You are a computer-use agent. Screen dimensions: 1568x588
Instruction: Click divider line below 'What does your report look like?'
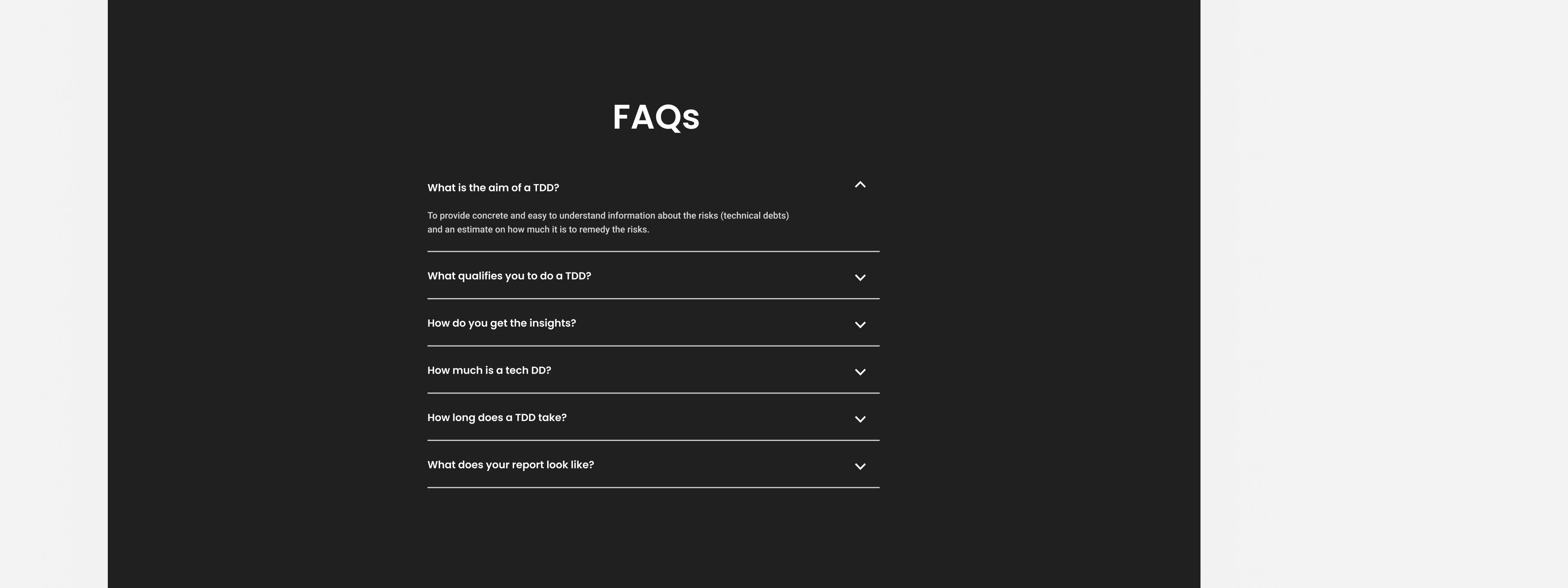click(x=653, y=488)
